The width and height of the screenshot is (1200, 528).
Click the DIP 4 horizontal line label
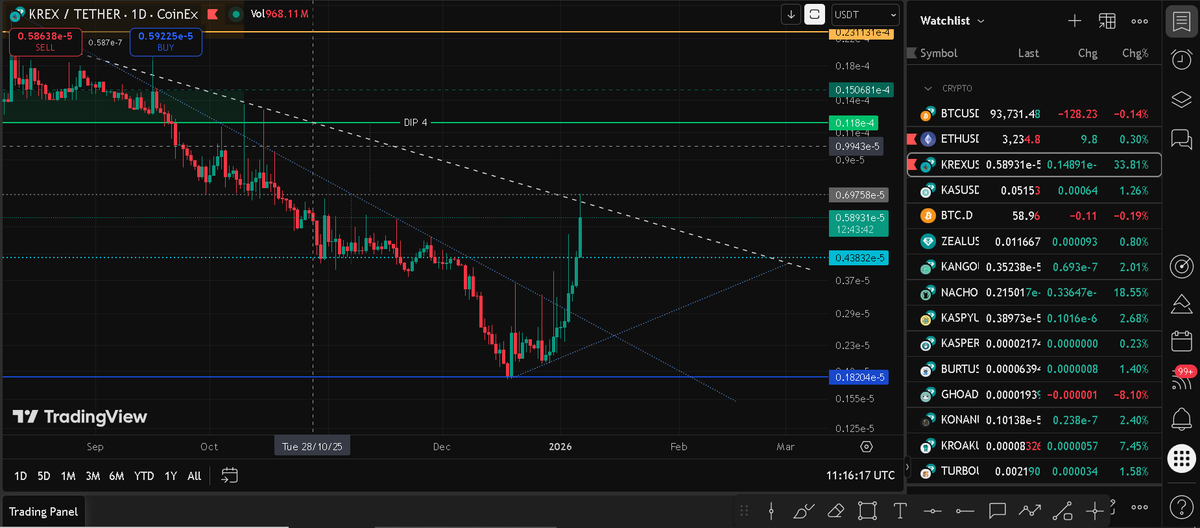point(415,122)
